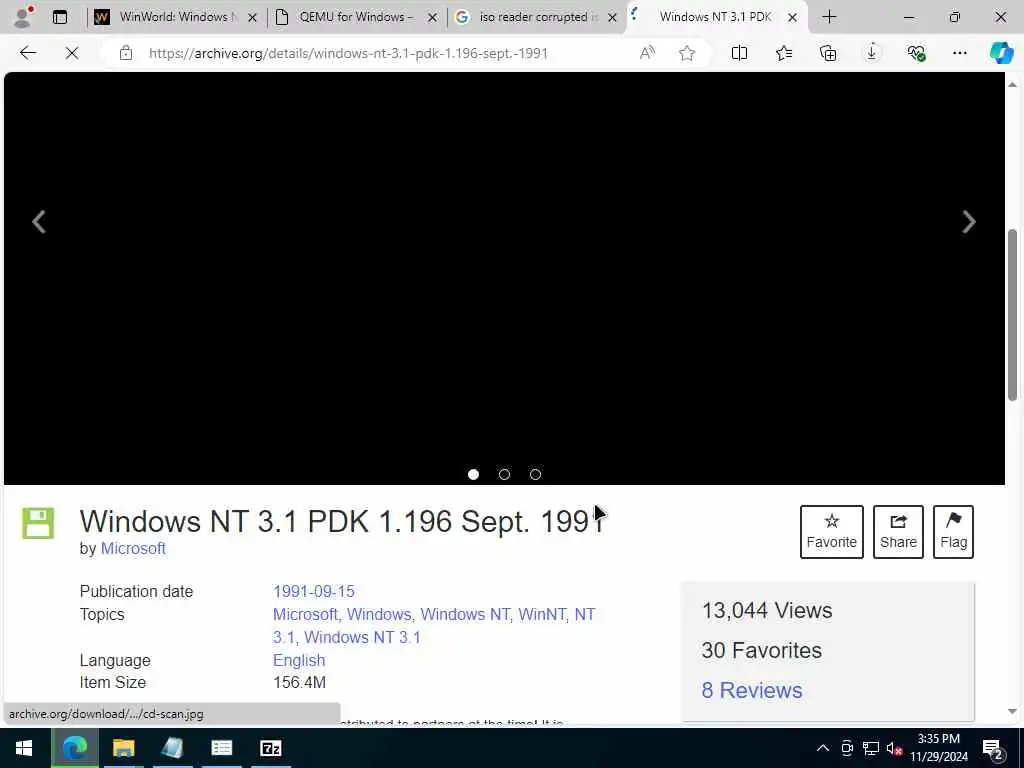
Task: Open the Downloads icon
Action: (x=872, y=53)
